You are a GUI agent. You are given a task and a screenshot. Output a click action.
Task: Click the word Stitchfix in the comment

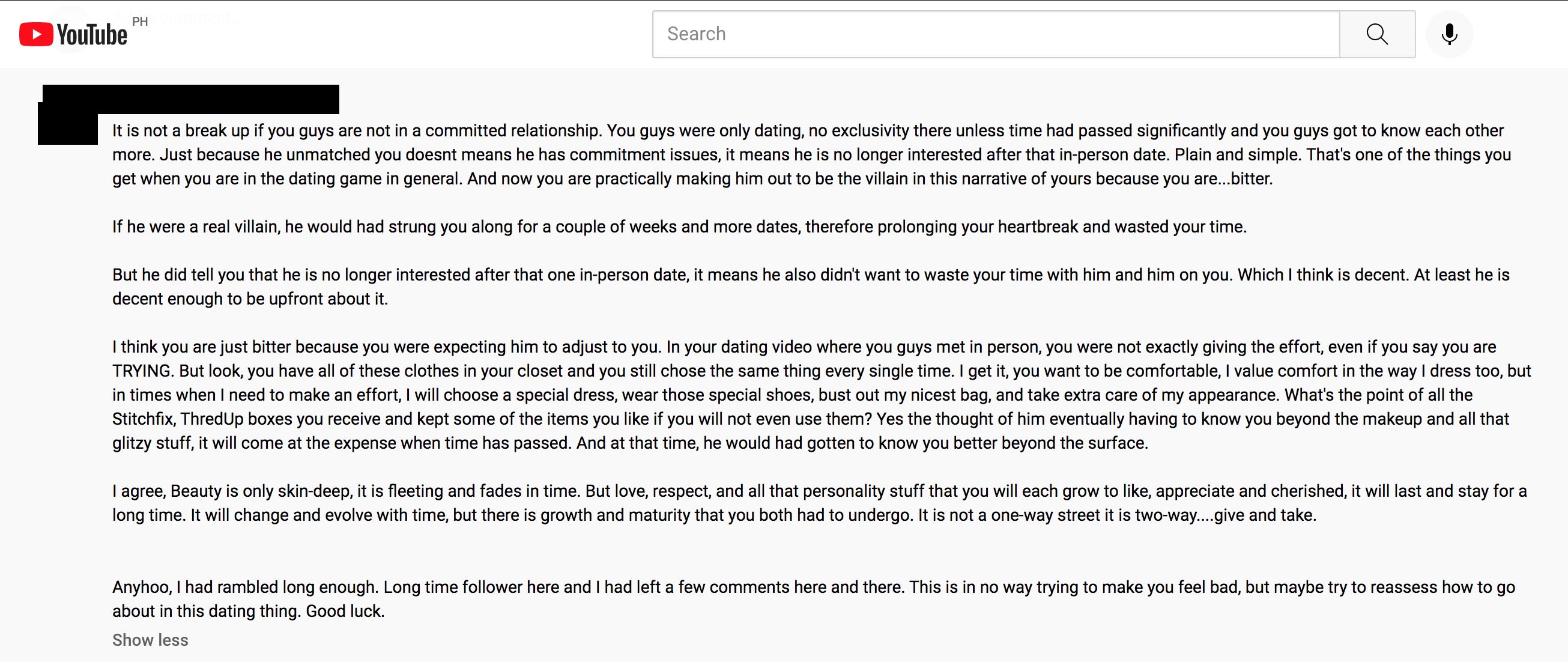(x=143, y=419)
